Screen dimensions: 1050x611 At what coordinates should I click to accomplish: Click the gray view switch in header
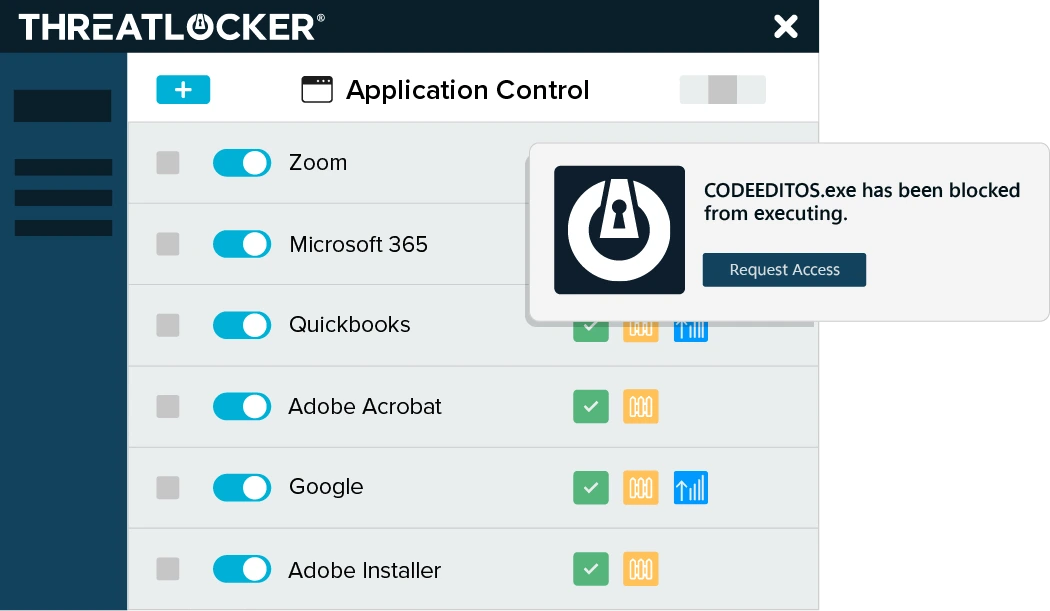pos(722,90)
